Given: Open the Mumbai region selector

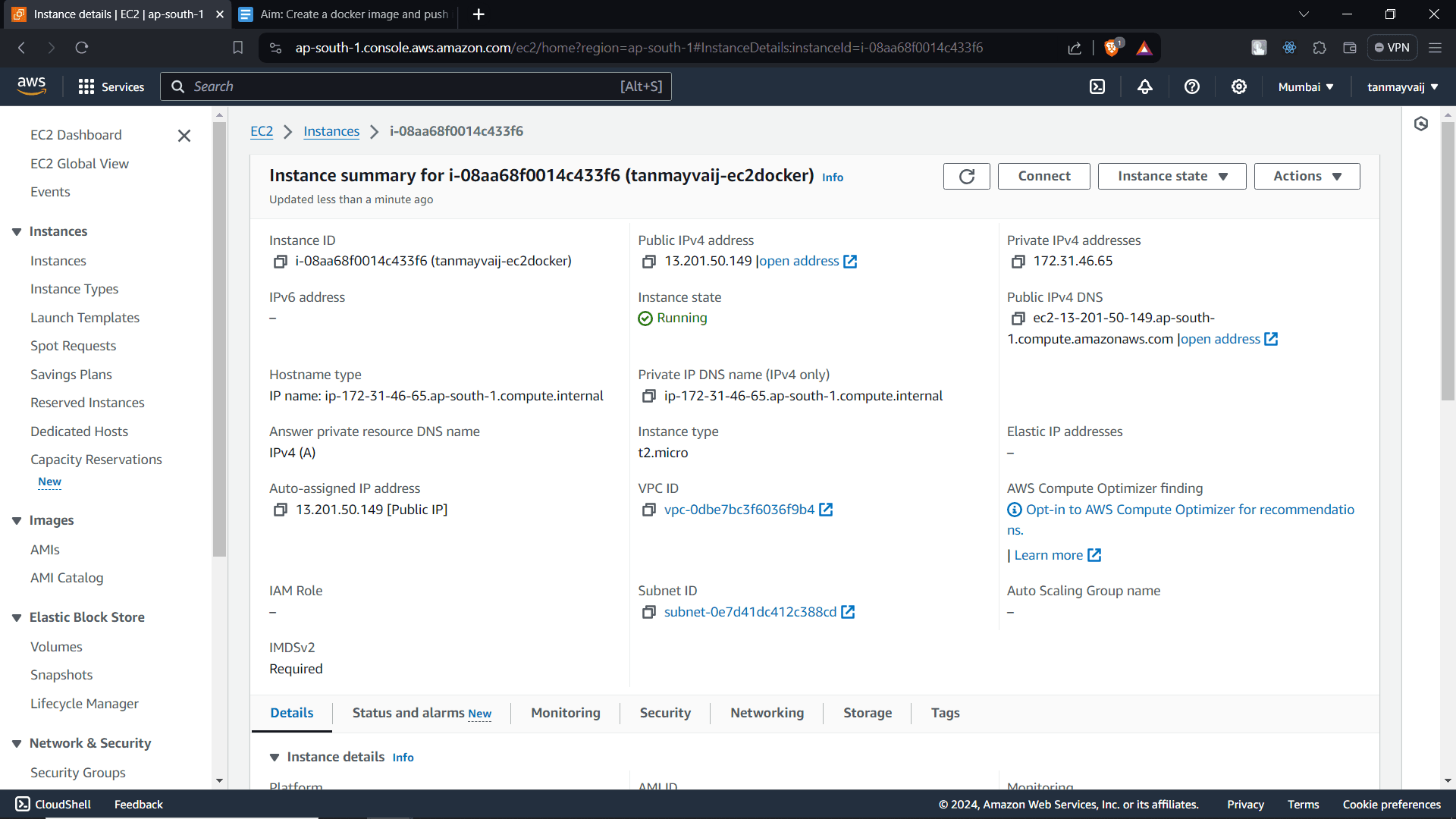Looking at the screenshot, I should (1304, 86).
